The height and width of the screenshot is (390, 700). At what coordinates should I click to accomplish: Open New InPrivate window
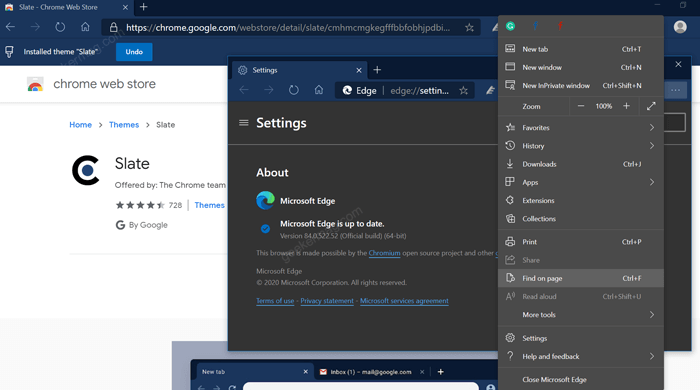tap(580, 86)
